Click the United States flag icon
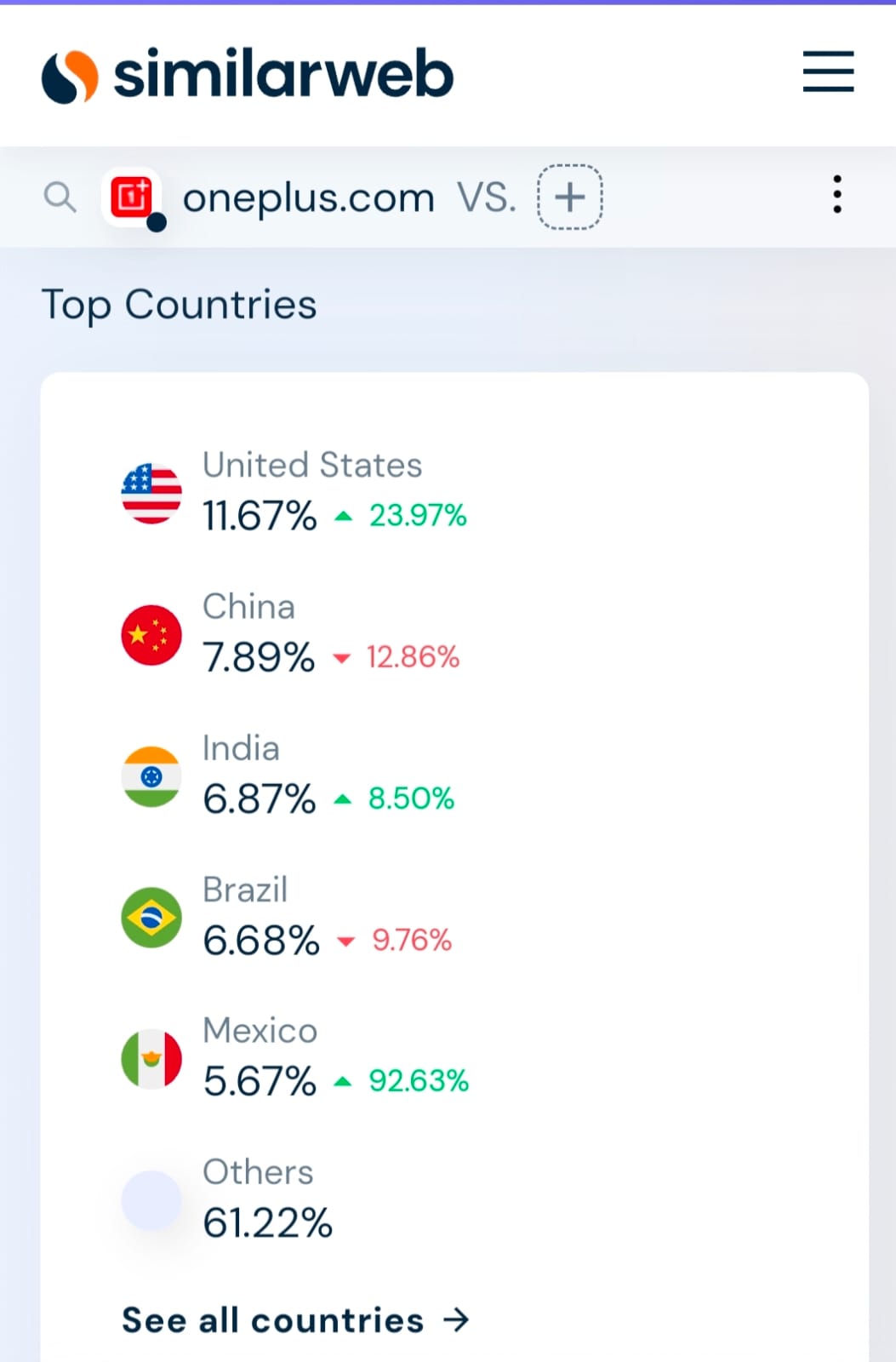Image resolution: width=896 pixels, height=1362 pixels. 151,494
